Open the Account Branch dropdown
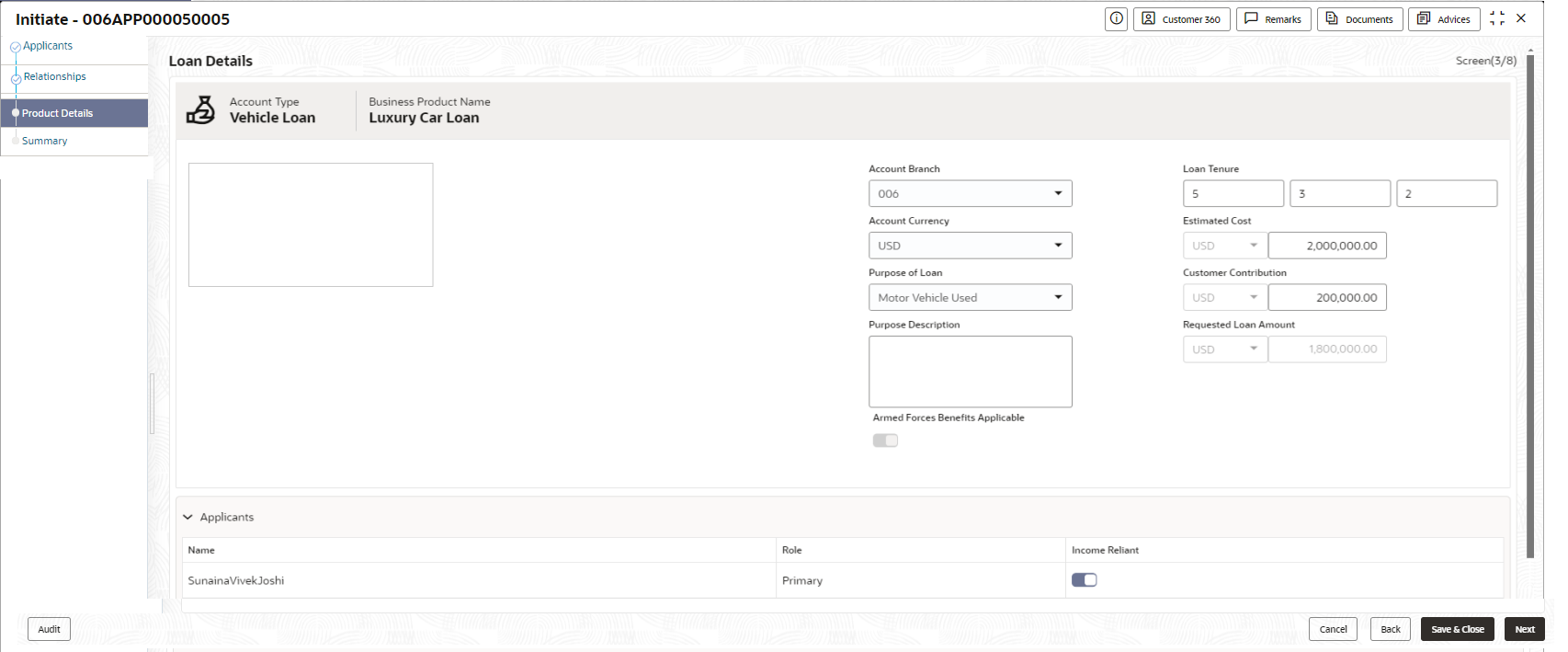The height and width of the screenshot is (652, 1568). (x=971, y=193)
